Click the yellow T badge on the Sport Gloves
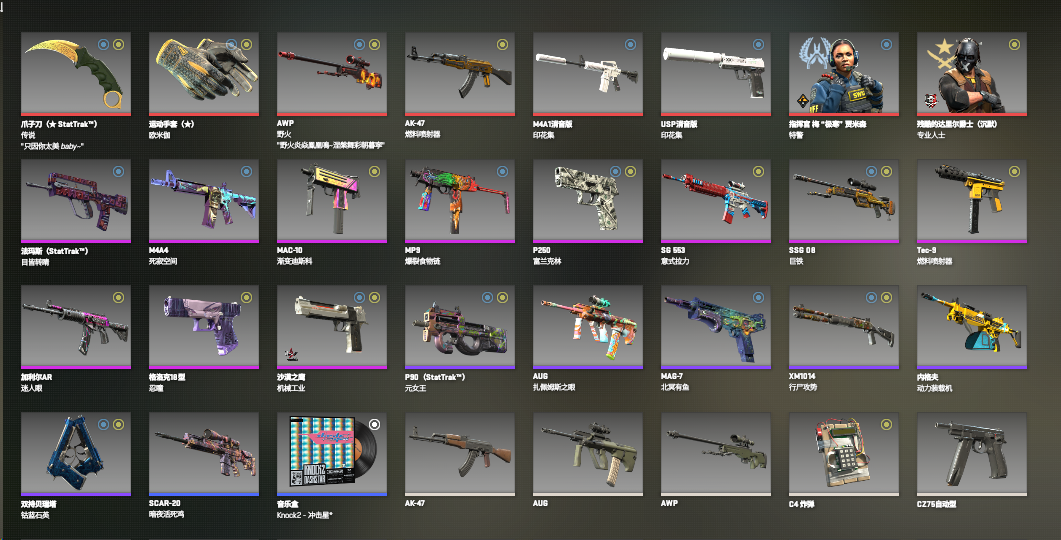The width and height of the screenshot is (1061, 540). click(x=246, y=45)
